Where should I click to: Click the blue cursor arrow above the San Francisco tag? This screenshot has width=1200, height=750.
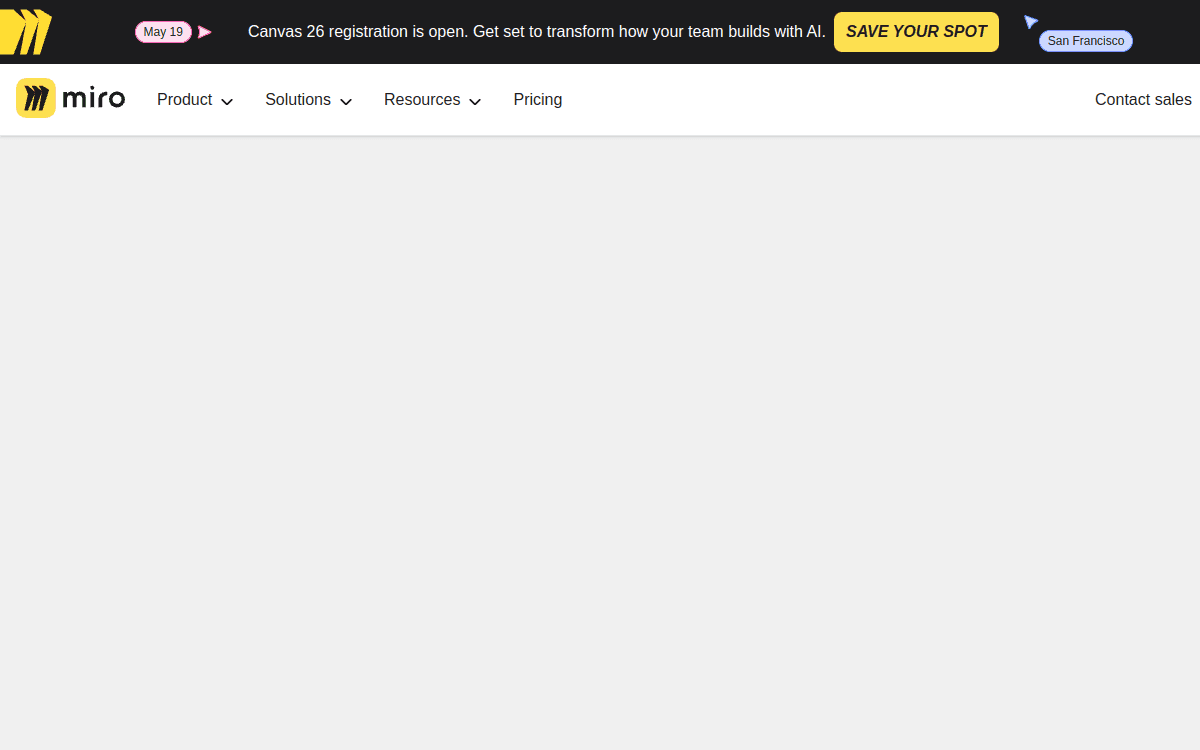point(1031,21)
